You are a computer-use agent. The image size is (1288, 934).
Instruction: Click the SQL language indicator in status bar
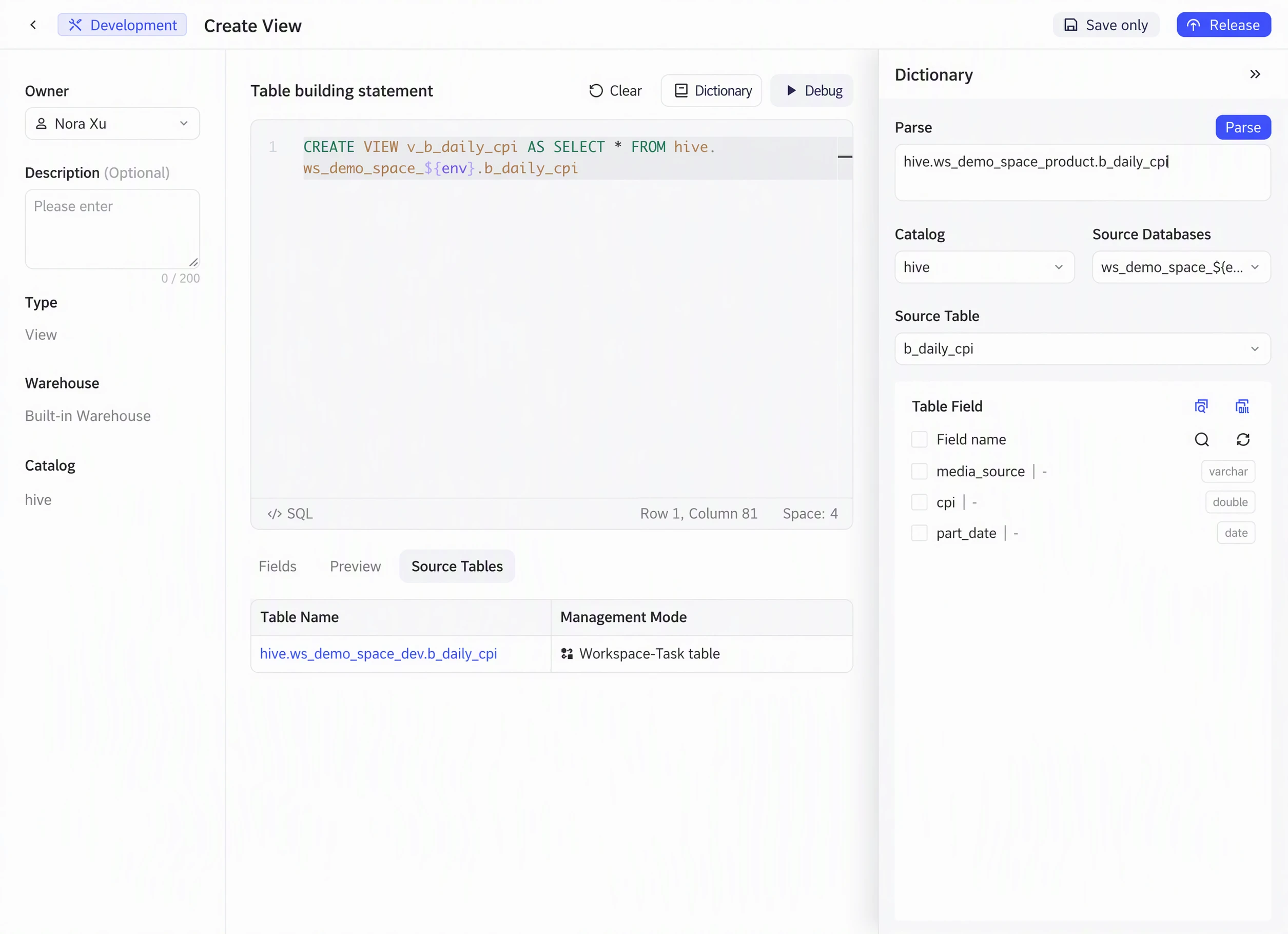point(290,514)
